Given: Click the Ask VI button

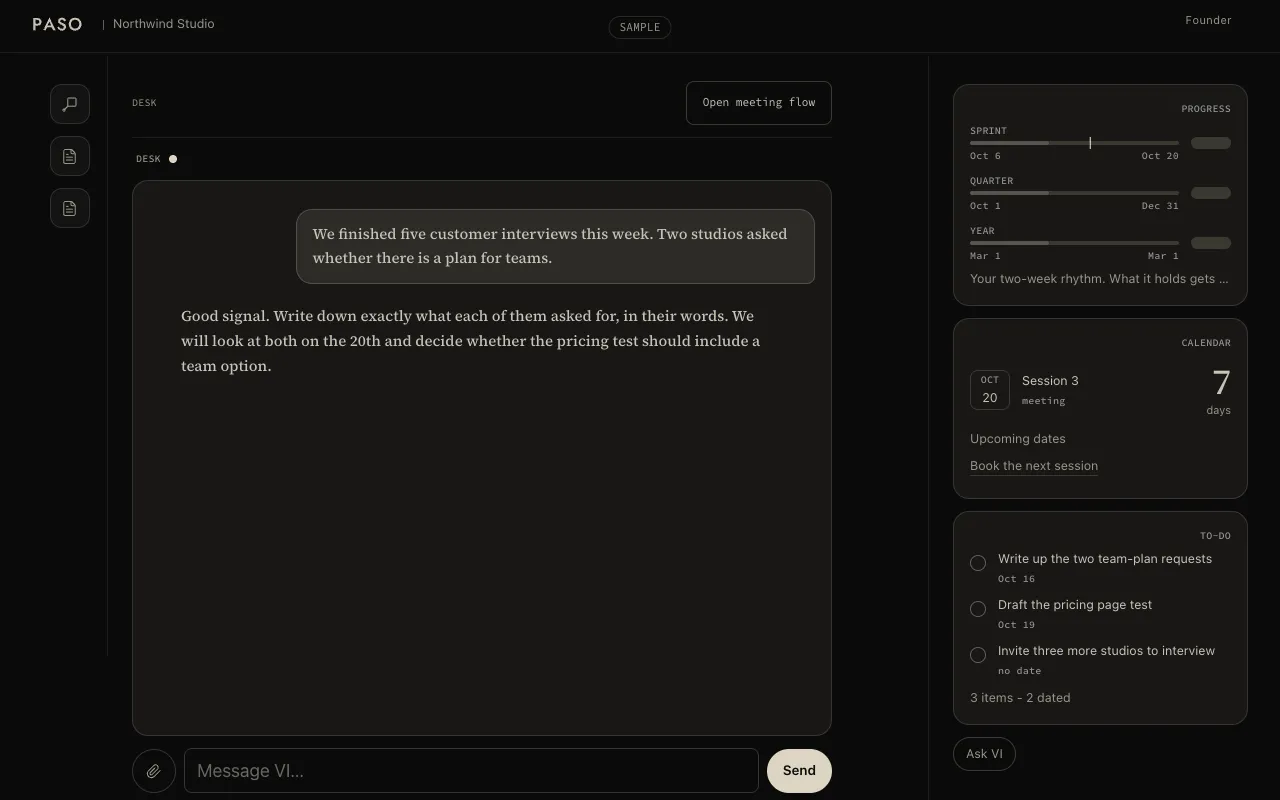Looking at the screenshot, I should [984, 754].
